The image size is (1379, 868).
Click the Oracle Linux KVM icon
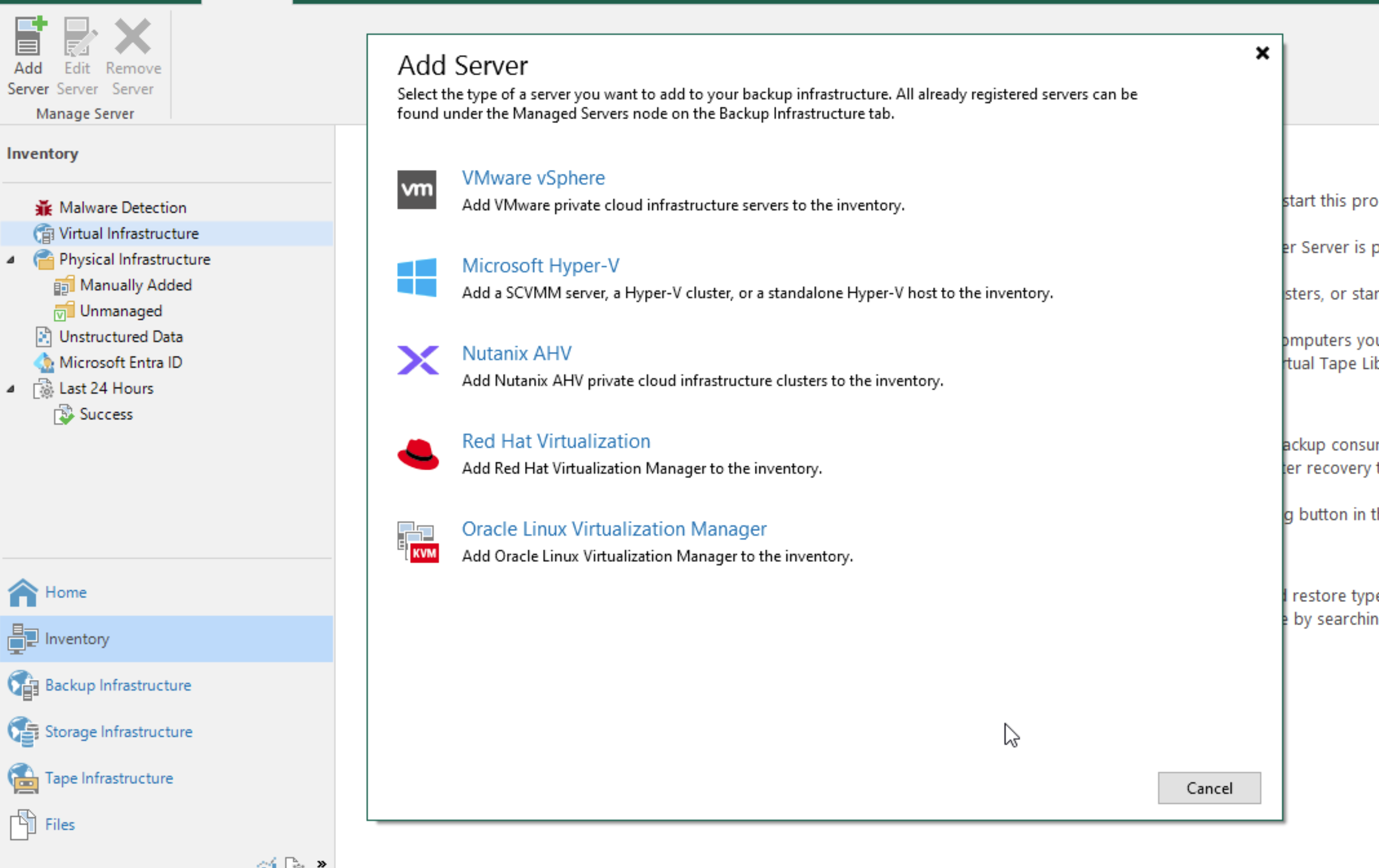tap(418, 542)
